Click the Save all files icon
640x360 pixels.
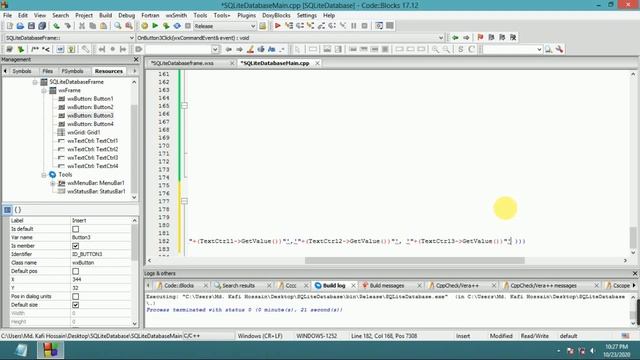point(42,26)
